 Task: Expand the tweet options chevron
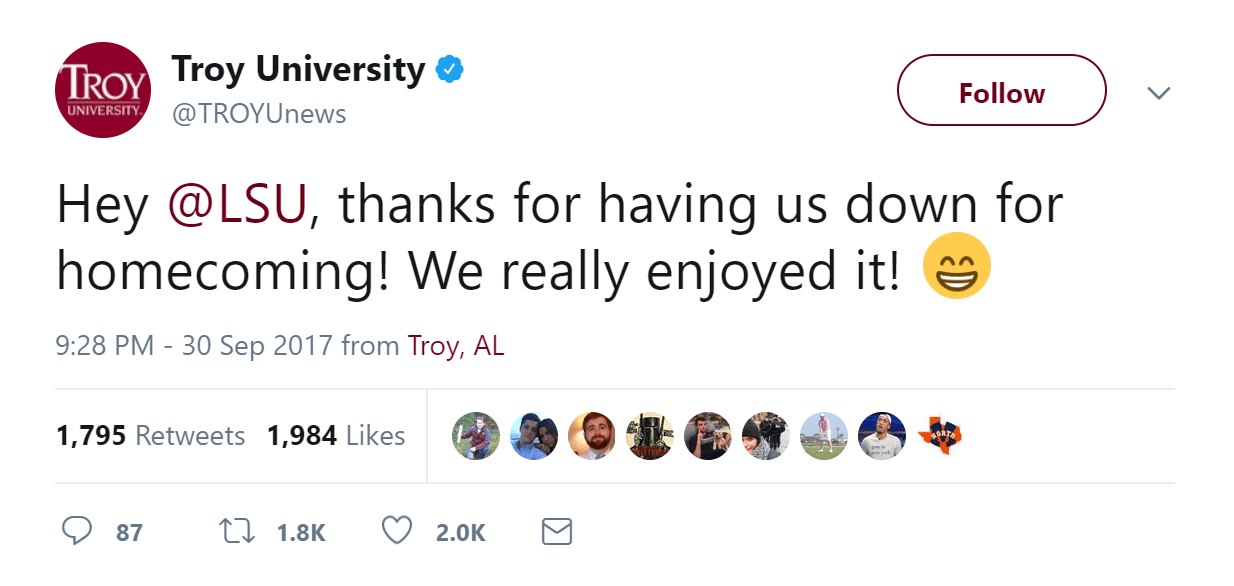[x=1158, y=93]
